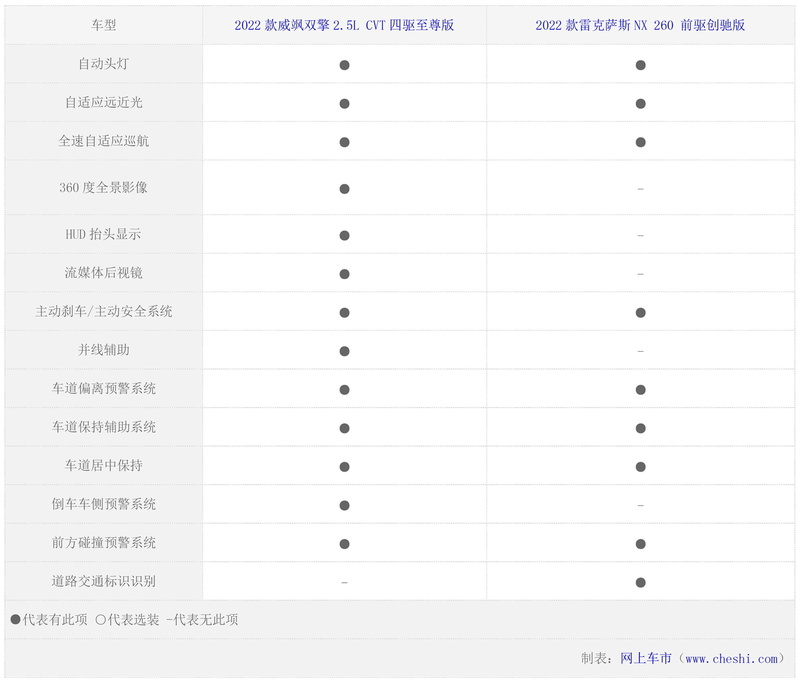Viewport: 800px width, 683px height.
Task: Select the 主动刹车/主动安全系统 row label
Action: (x=104, y=311)
